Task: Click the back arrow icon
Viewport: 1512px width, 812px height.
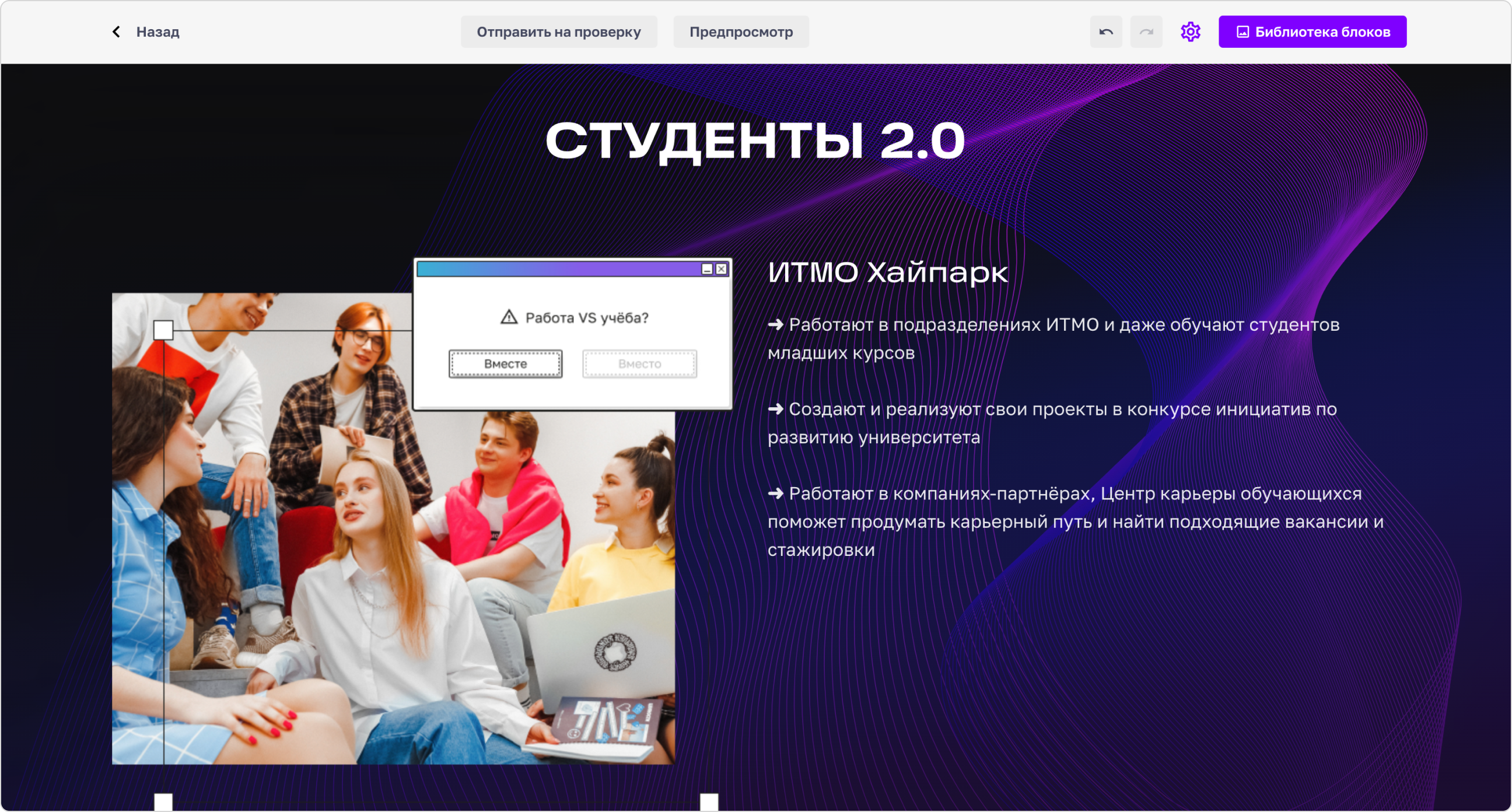Action: (x=116, y=32)
